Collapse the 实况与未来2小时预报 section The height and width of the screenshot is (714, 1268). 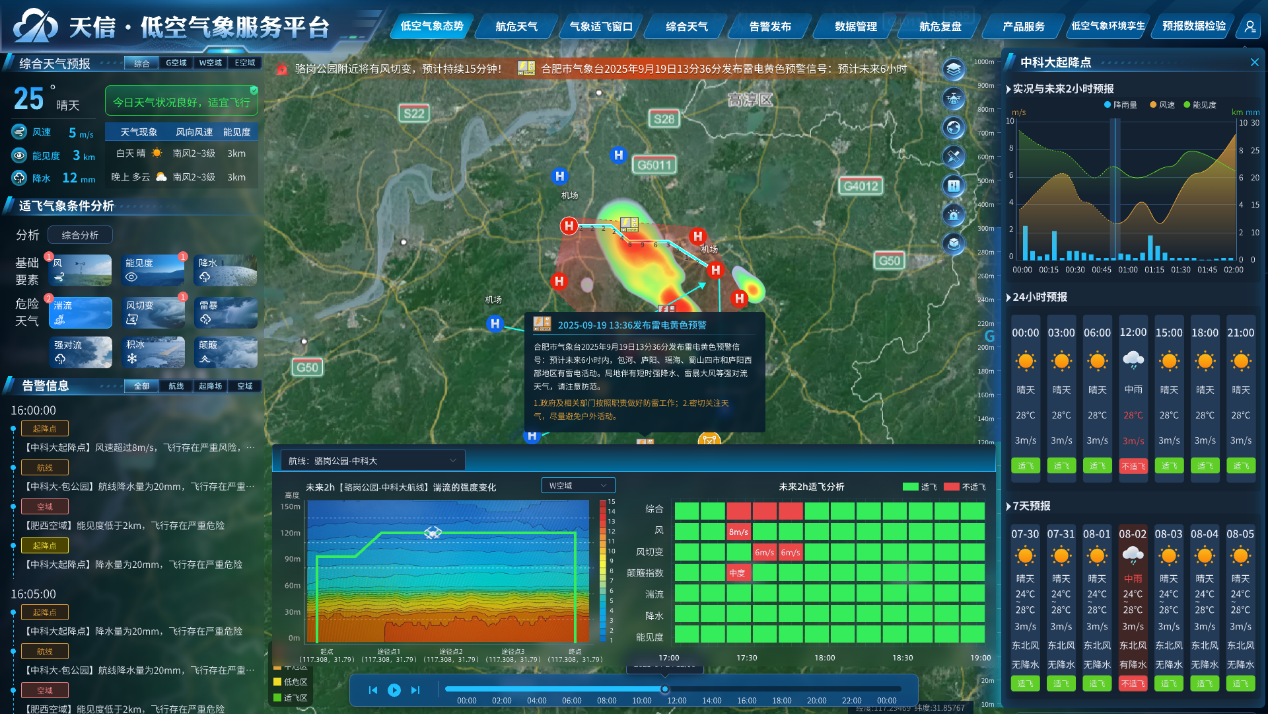[1009, 89]
